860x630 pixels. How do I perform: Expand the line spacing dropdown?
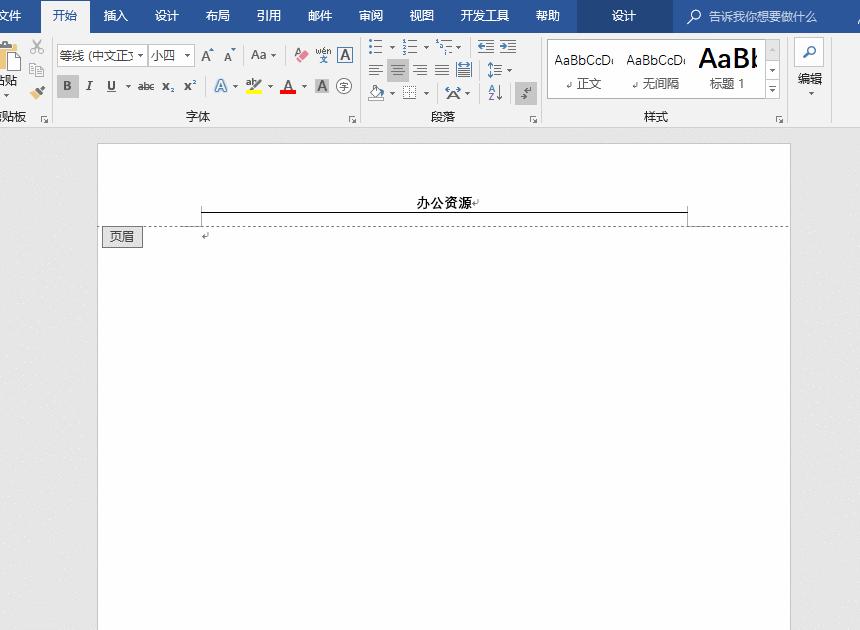point(509,70)
